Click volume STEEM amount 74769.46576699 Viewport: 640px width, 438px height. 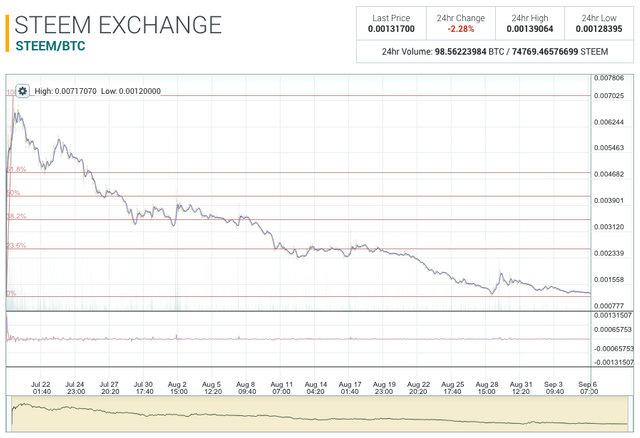coord(545,52)
